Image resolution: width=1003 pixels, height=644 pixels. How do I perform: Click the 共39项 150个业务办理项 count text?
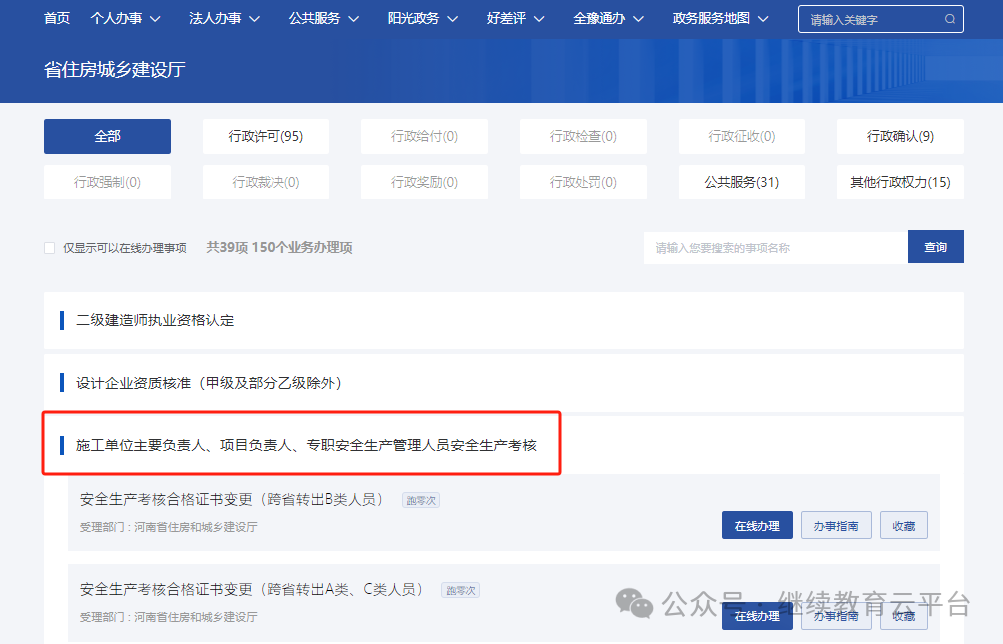pyautogui.click(x=279, y=247)
